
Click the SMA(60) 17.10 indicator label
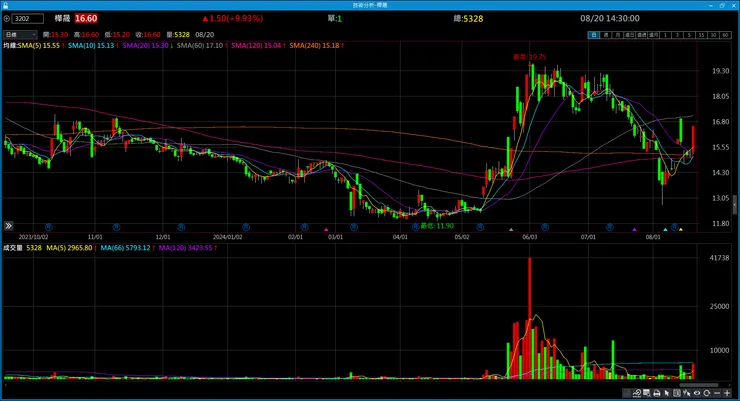pyautogui.click(x=200, y=45)
